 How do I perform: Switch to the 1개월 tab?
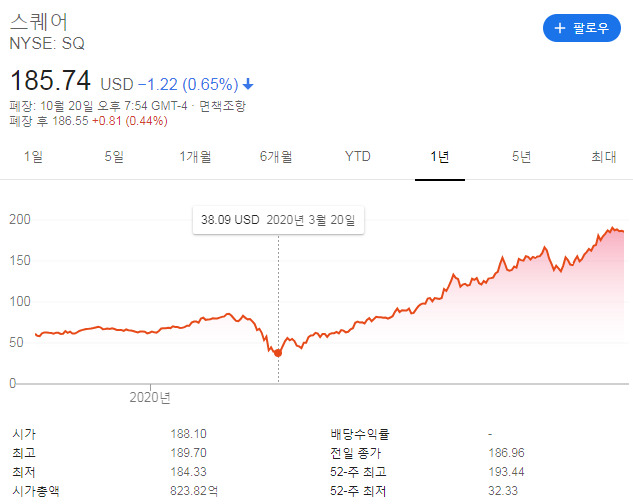[x=195, y=156]
